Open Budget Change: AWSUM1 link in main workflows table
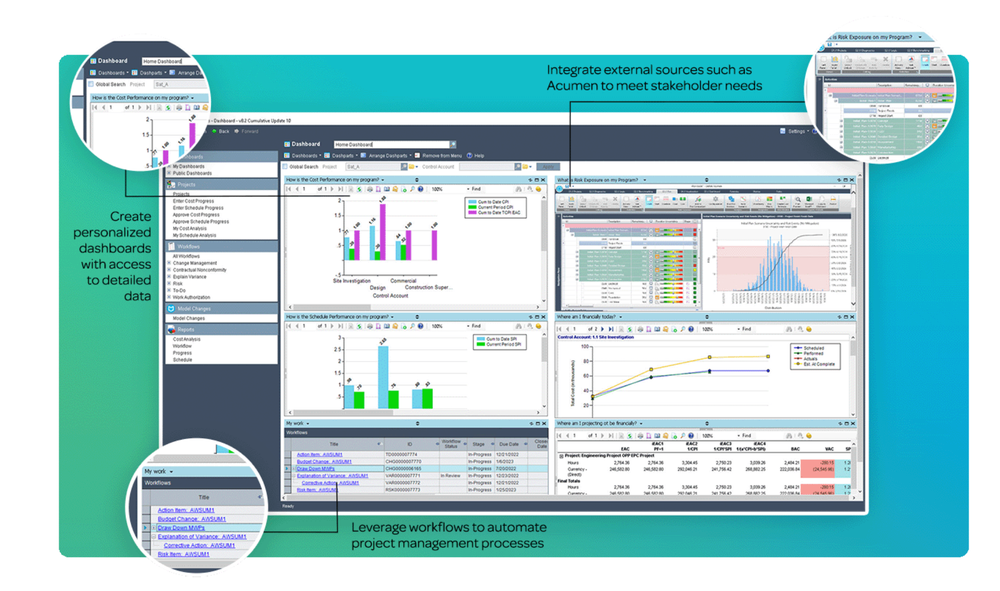The width and height of the screenshot is (1000, 591). coord(324,462)
